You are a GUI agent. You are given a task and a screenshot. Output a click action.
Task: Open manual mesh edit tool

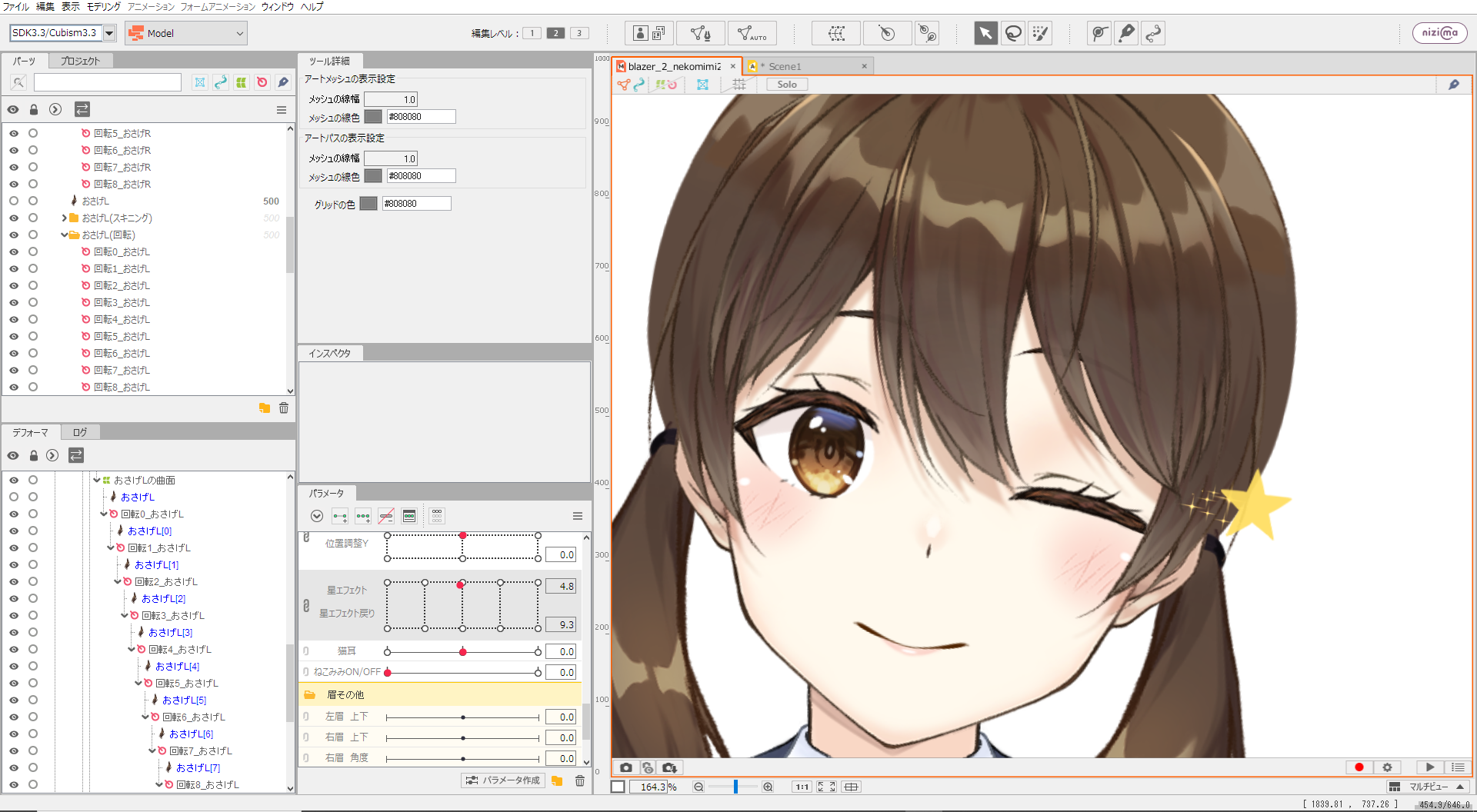701,33
